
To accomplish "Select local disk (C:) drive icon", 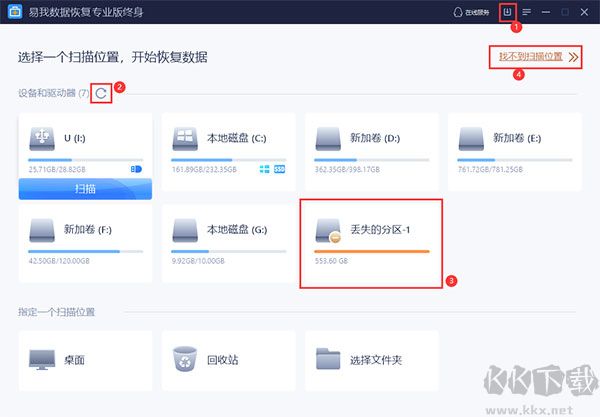I will [185, 139].
